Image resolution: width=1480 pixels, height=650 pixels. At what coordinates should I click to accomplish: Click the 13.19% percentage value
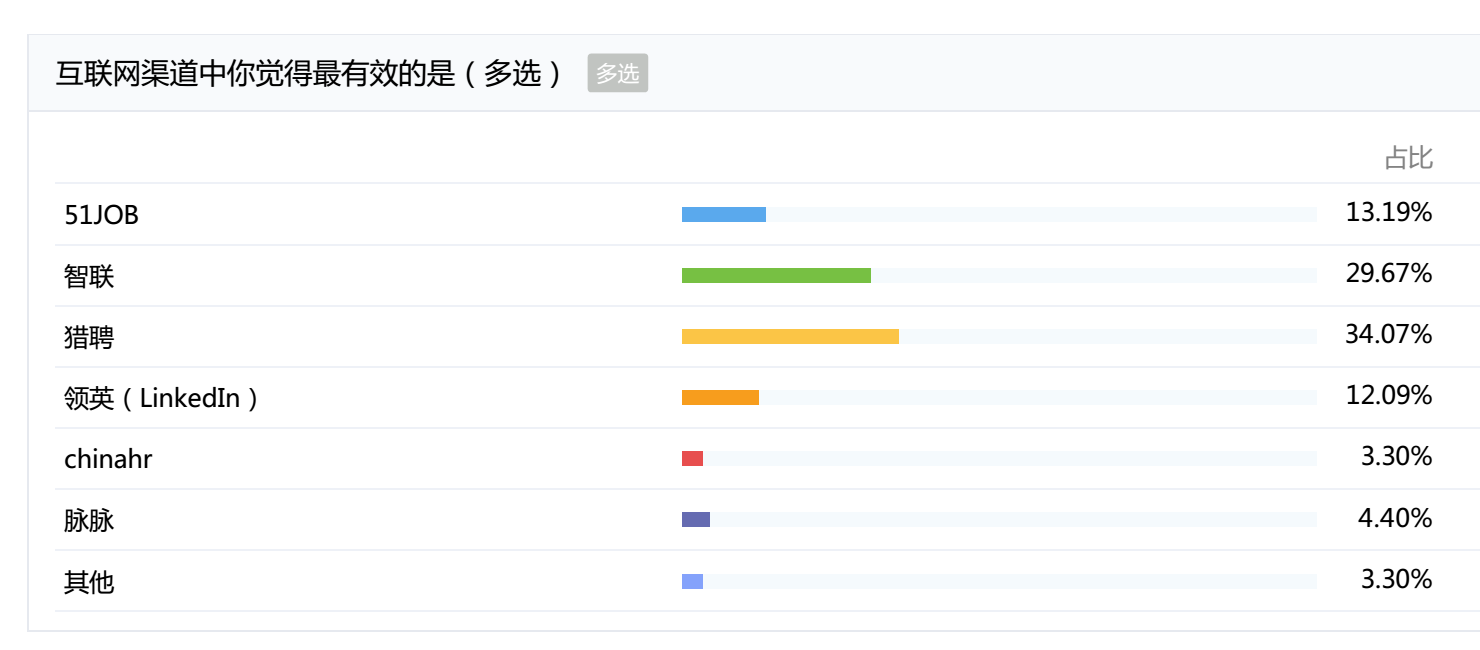pos(1389,212)
